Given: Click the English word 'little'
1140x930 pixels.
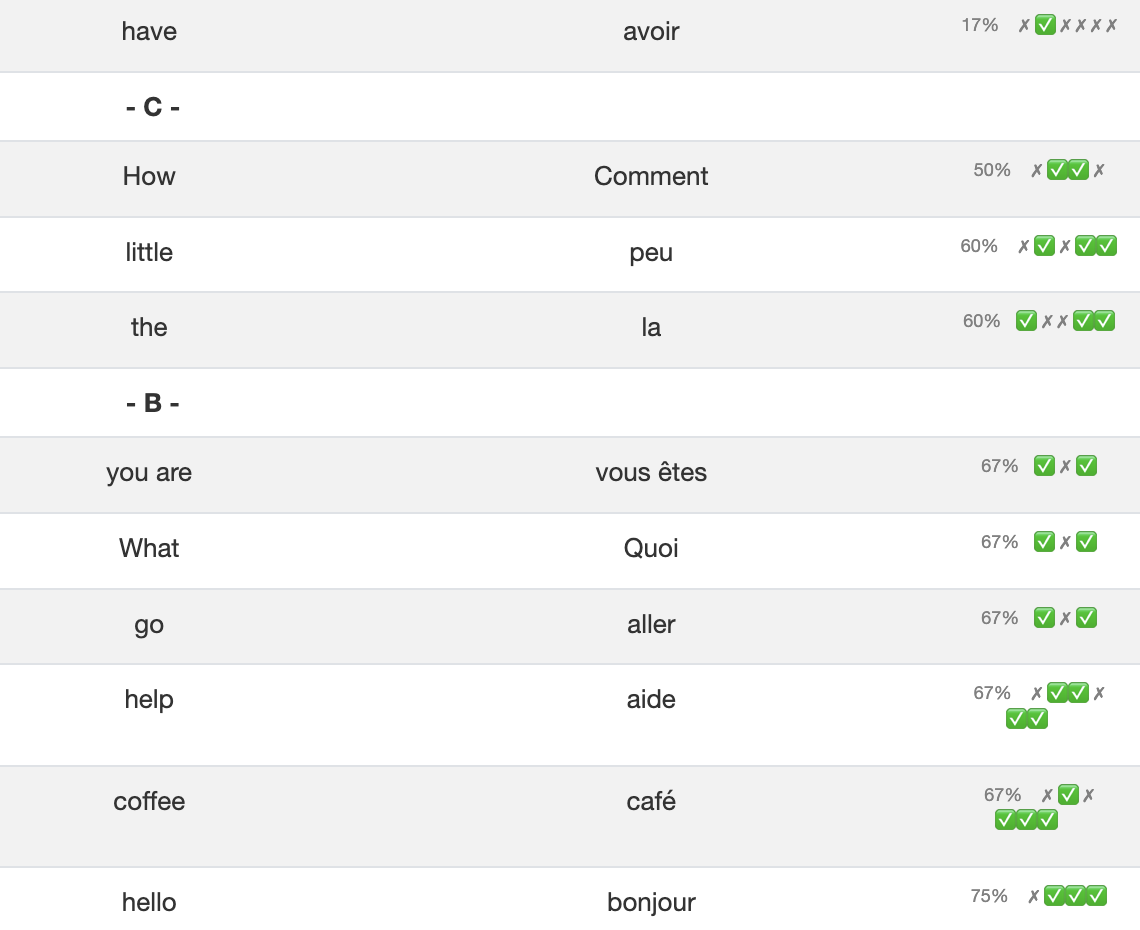Looking at the screenshot, I should (x=149, y=252).
